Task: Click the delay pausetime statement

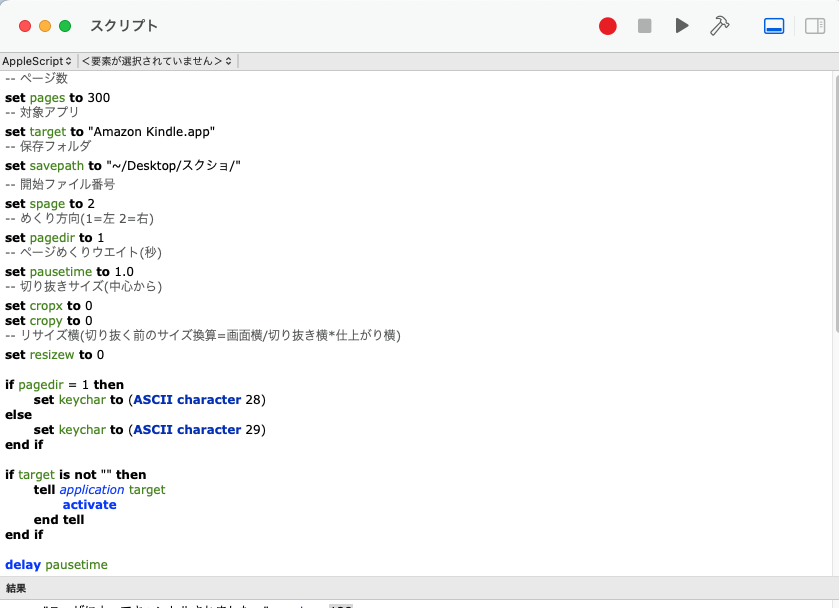Action: tap(55, 564)
